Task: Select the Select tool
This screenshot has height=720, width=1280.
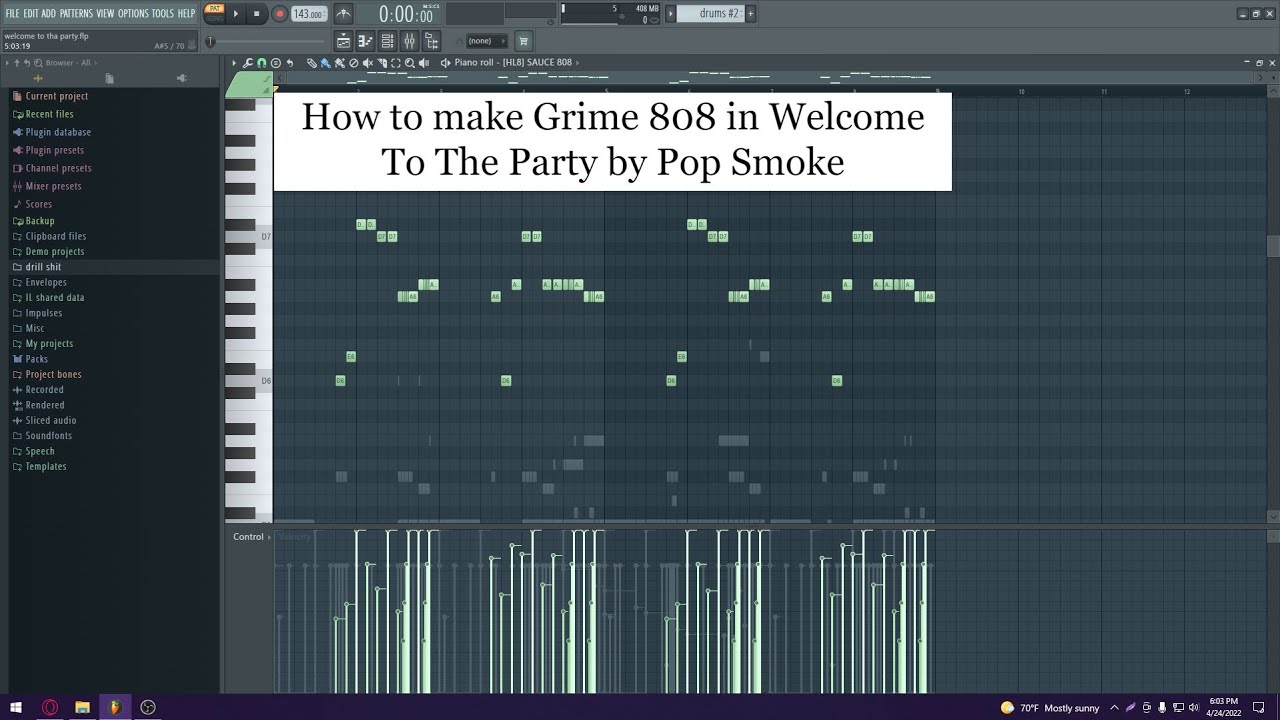Action: pyautogui.click(x=396, y=63)
